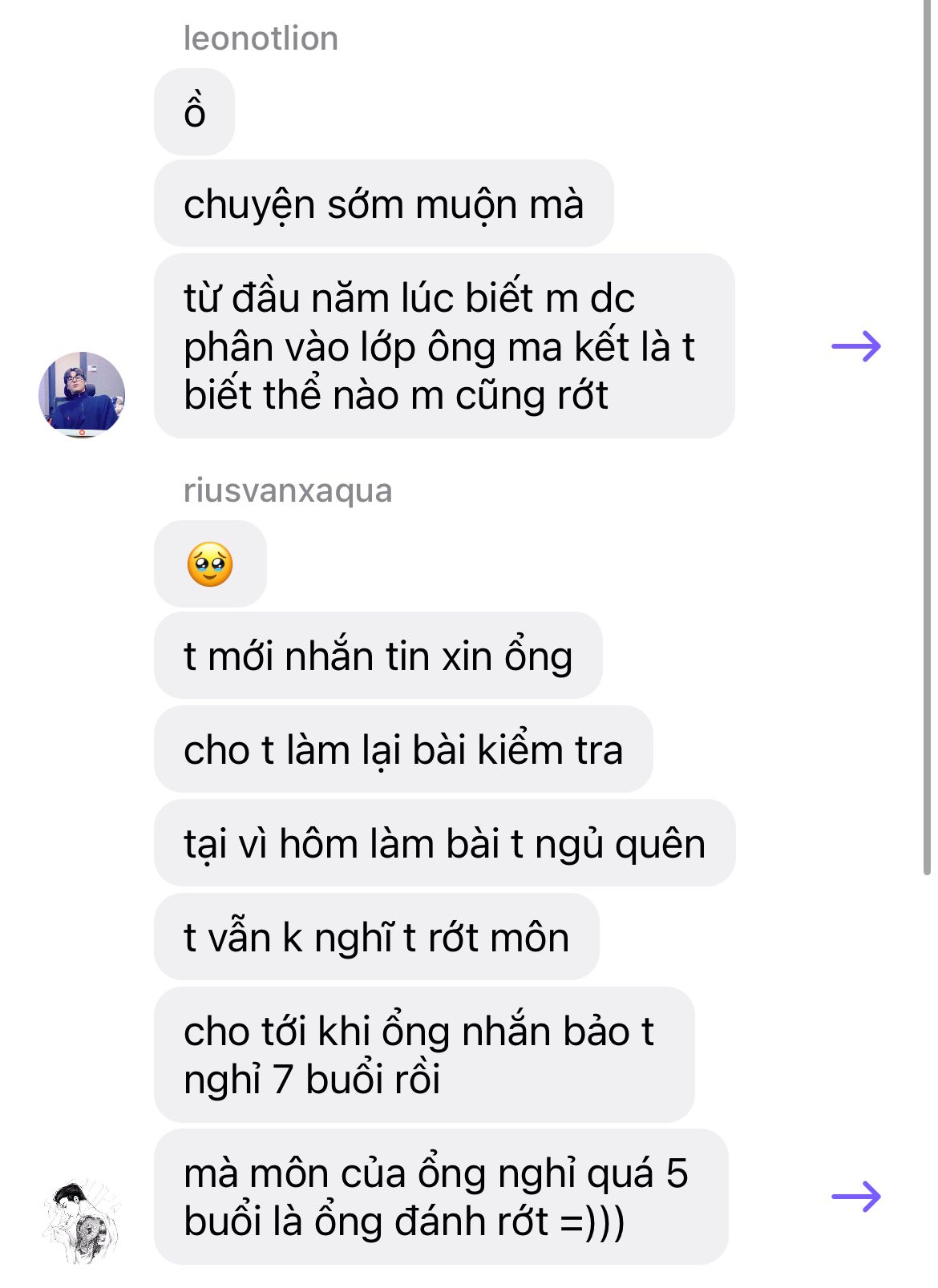Select the "t vẫn k nghĩ t rớt môn" bubble
Viewport: 938px width, 1288px height.
pyautogui.click(x=377, y=937)
